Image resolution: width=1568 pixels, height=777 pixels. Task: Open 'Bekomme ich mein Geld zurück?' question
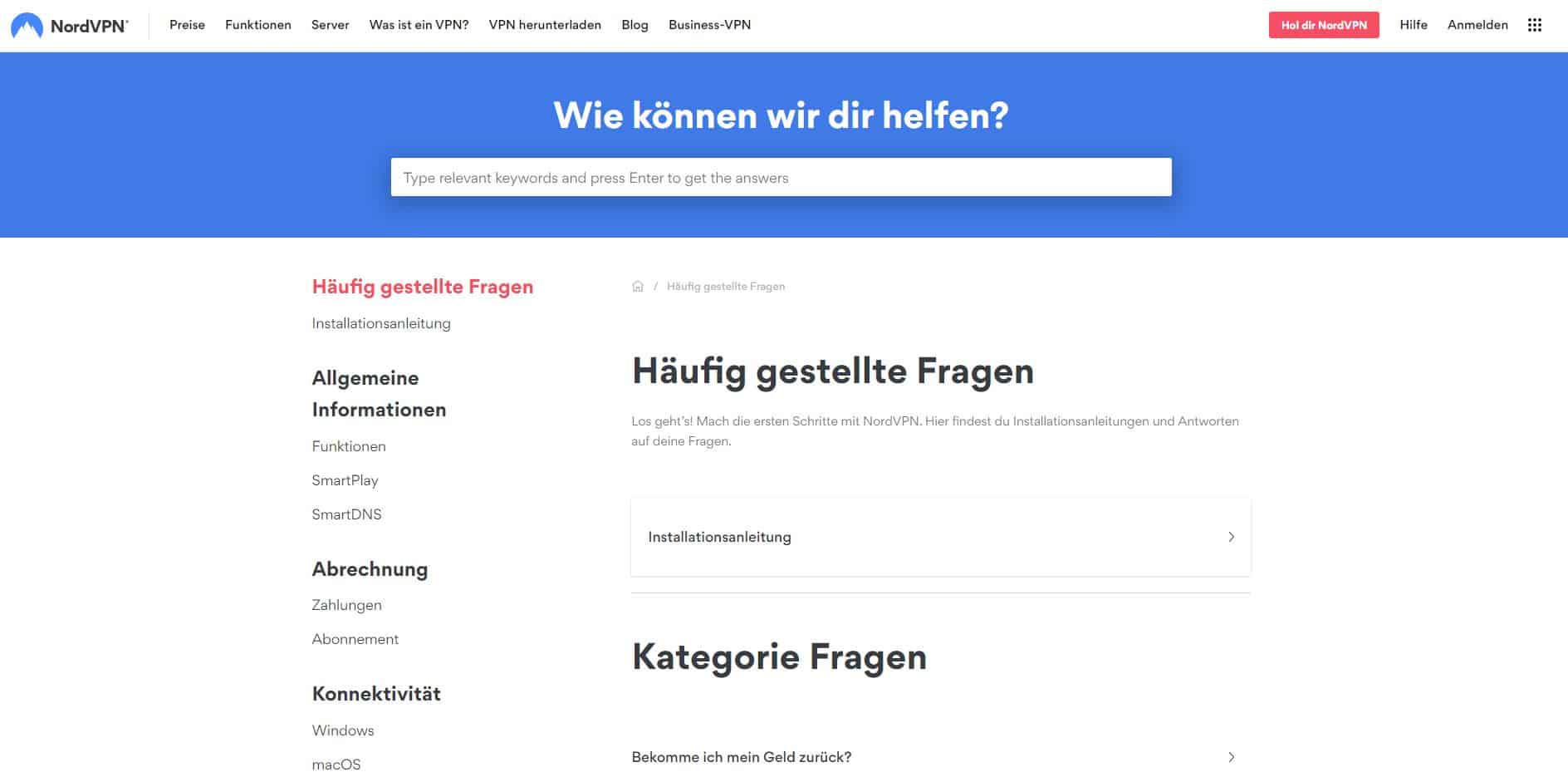pos(941,757)
